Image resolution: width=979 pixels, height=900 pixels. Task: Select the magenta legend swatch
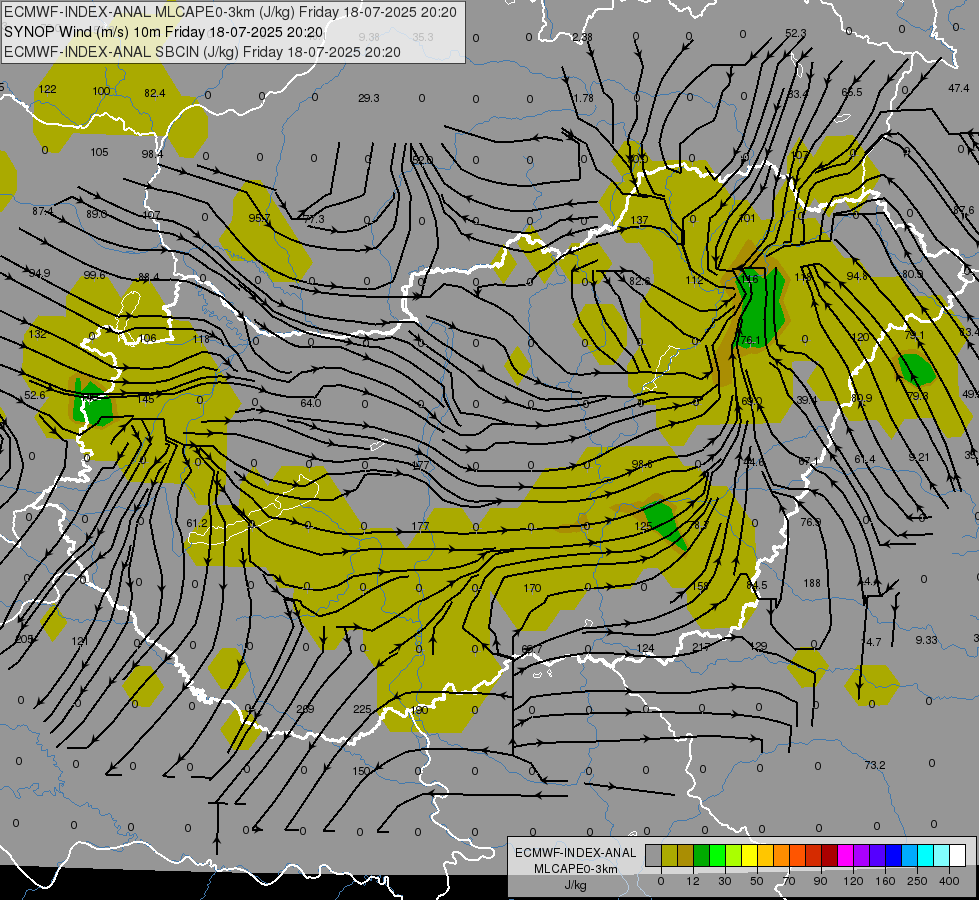845,855
